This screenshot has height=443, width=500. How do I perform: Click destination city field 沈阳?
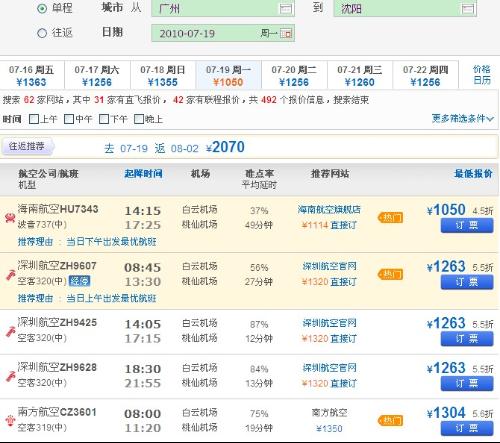pyautogui.click(x=405, y=8)
